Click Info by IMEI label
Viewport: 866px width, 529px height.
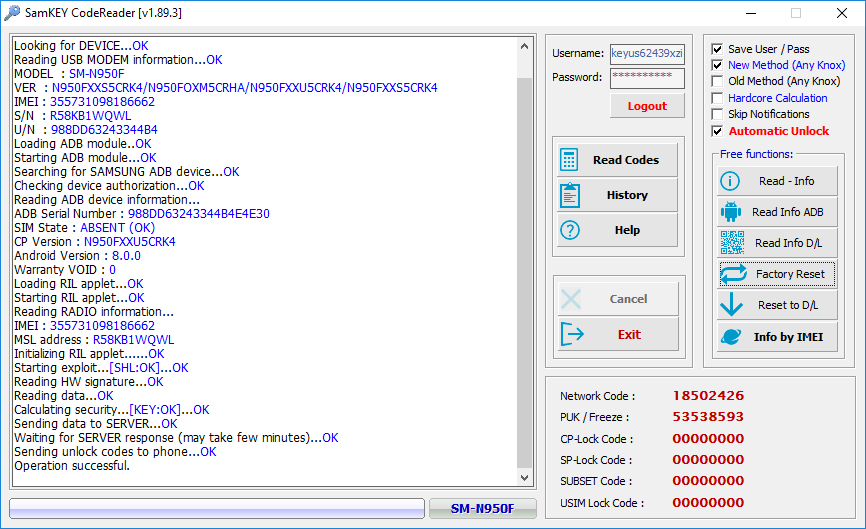coord(788,337)
